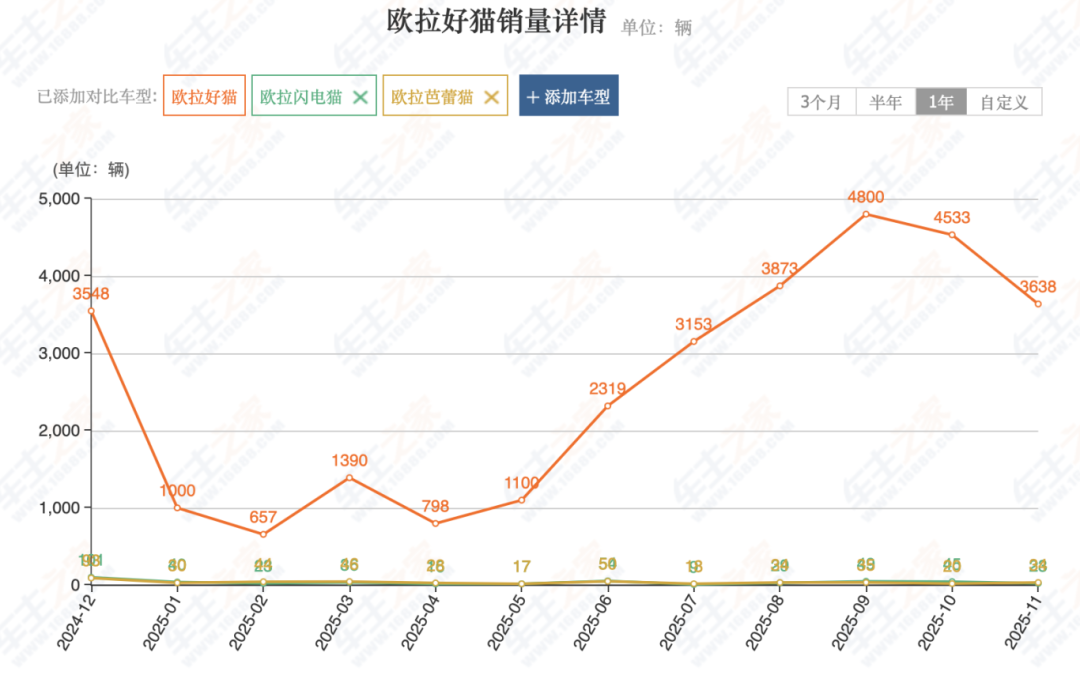Click the 1390 data point marker
The height and width of the screenshot is (679, 1080).
coord(349,477)
